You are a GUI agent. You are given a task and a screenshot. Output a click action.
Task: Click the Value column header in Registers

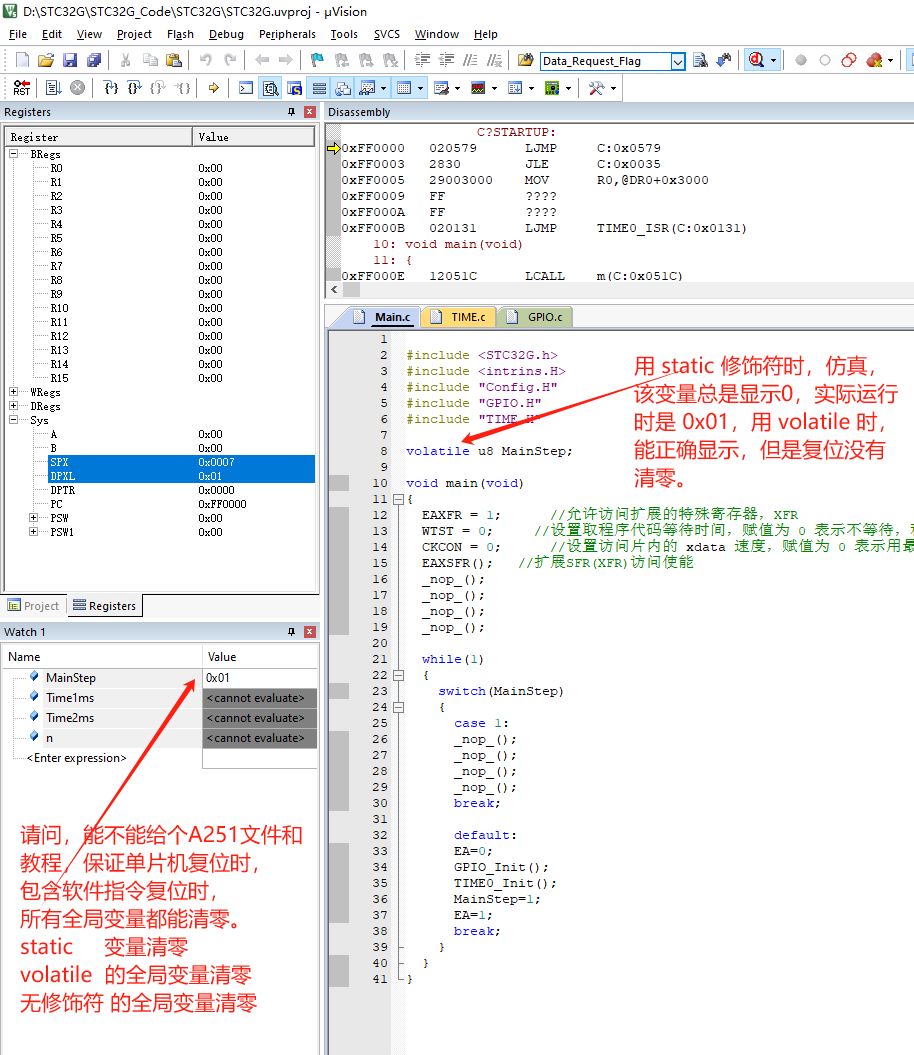pyautogui.click(x=253, y=137)
